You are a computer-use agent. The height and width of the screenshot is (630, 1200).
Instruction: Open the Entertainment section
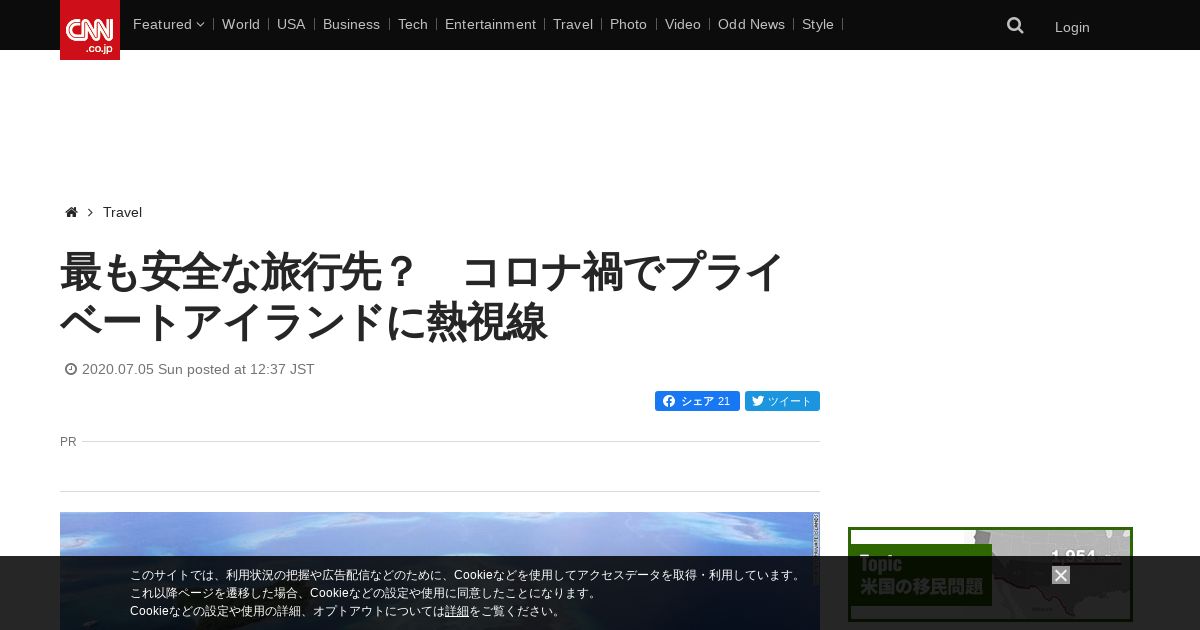point(490,24)
